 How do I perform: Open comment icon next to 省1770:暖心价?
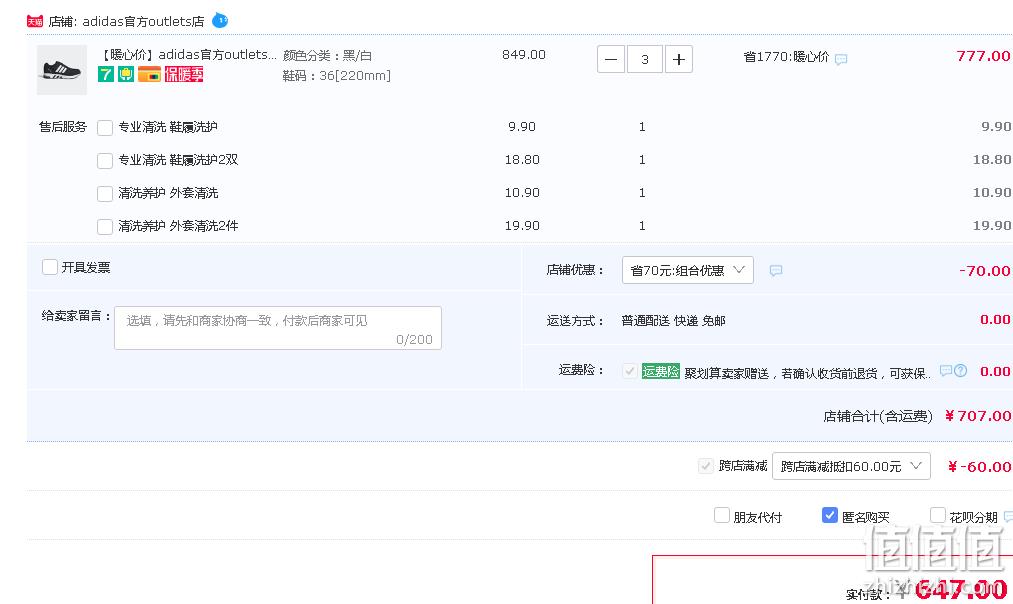[841, 59]
